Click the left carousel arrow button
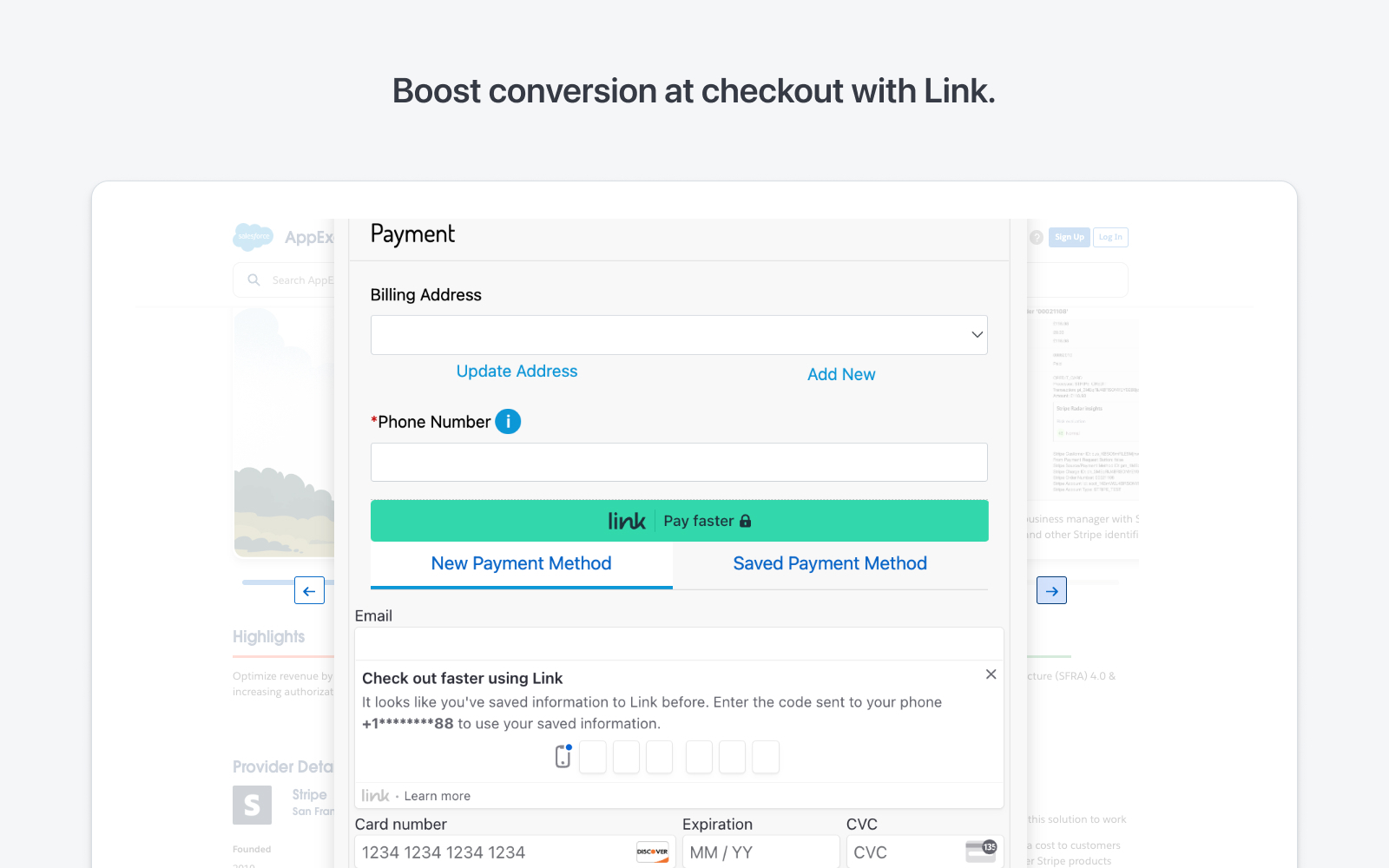1389x868 pixels. click(309, 590)
